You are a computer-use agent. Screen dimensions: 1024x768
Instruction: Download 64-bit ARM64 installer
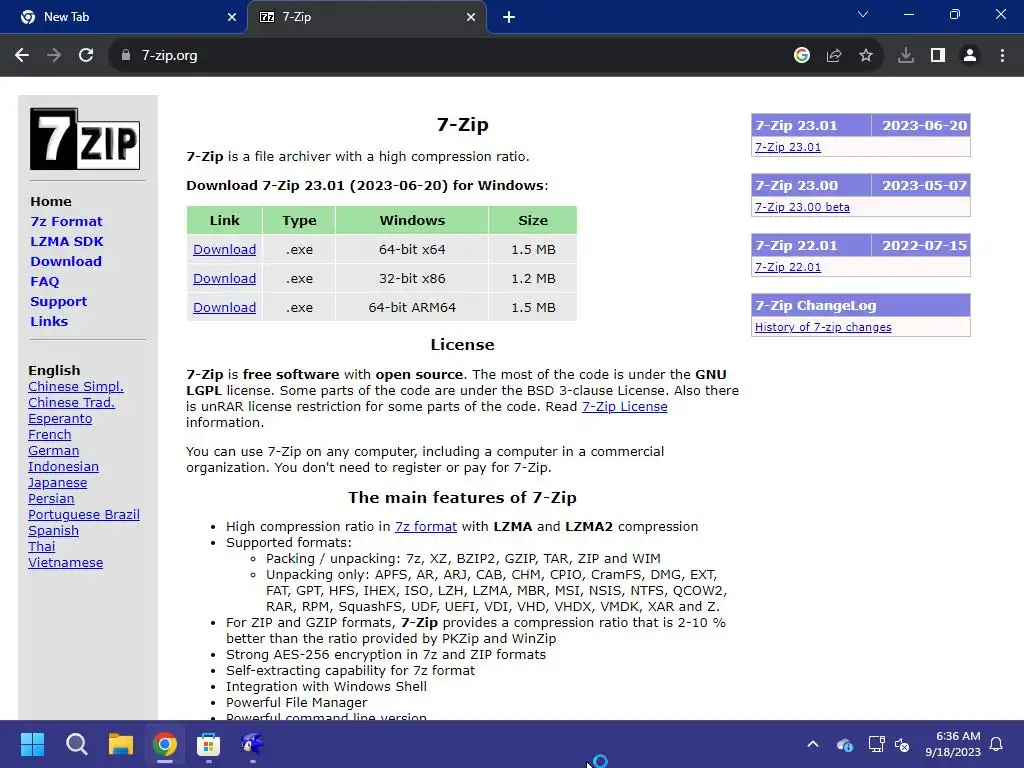coord(225,307)
